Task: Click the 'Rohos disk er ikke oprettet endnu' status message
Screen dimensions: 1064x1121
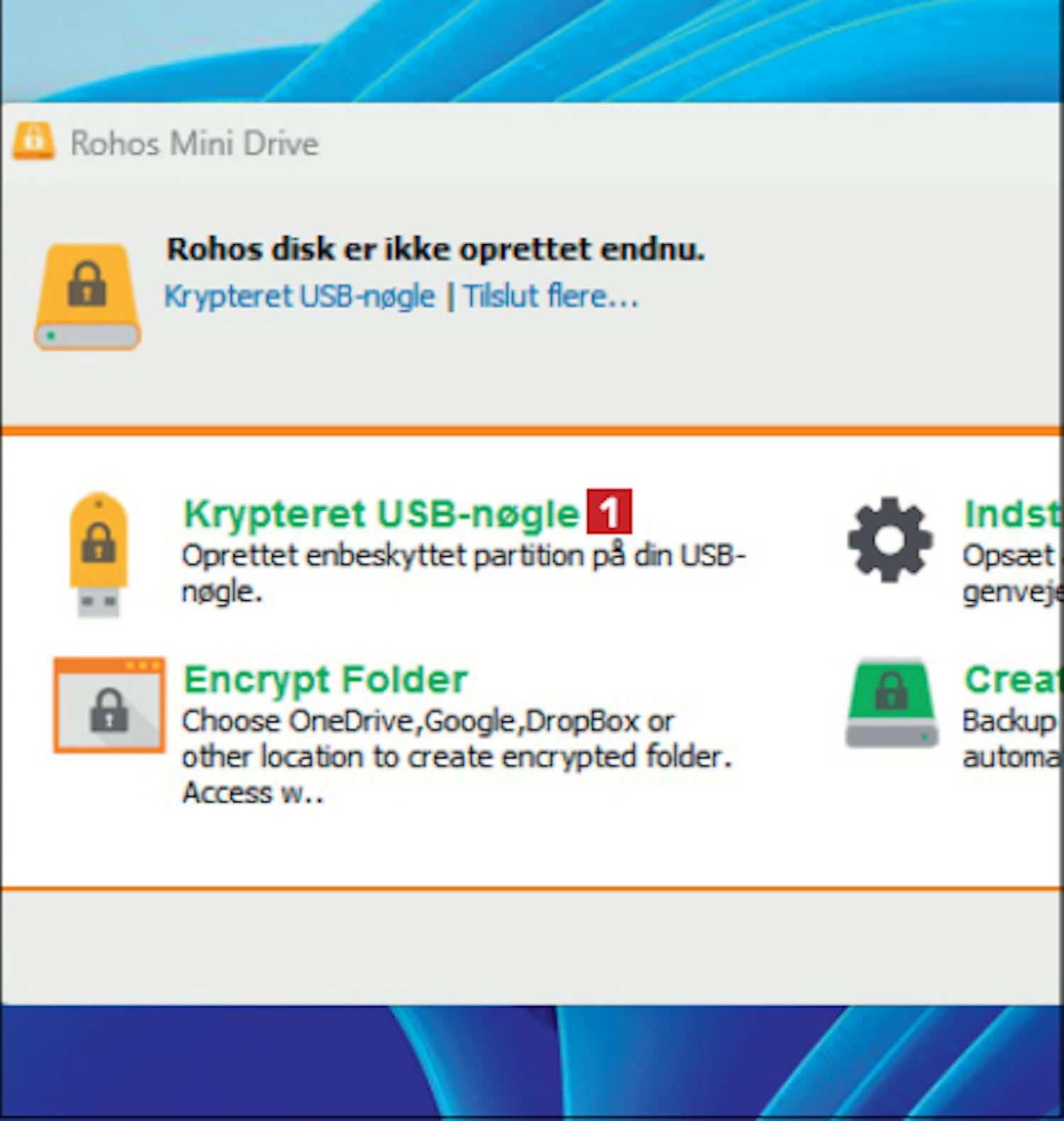Action: [x=436, y=249]
